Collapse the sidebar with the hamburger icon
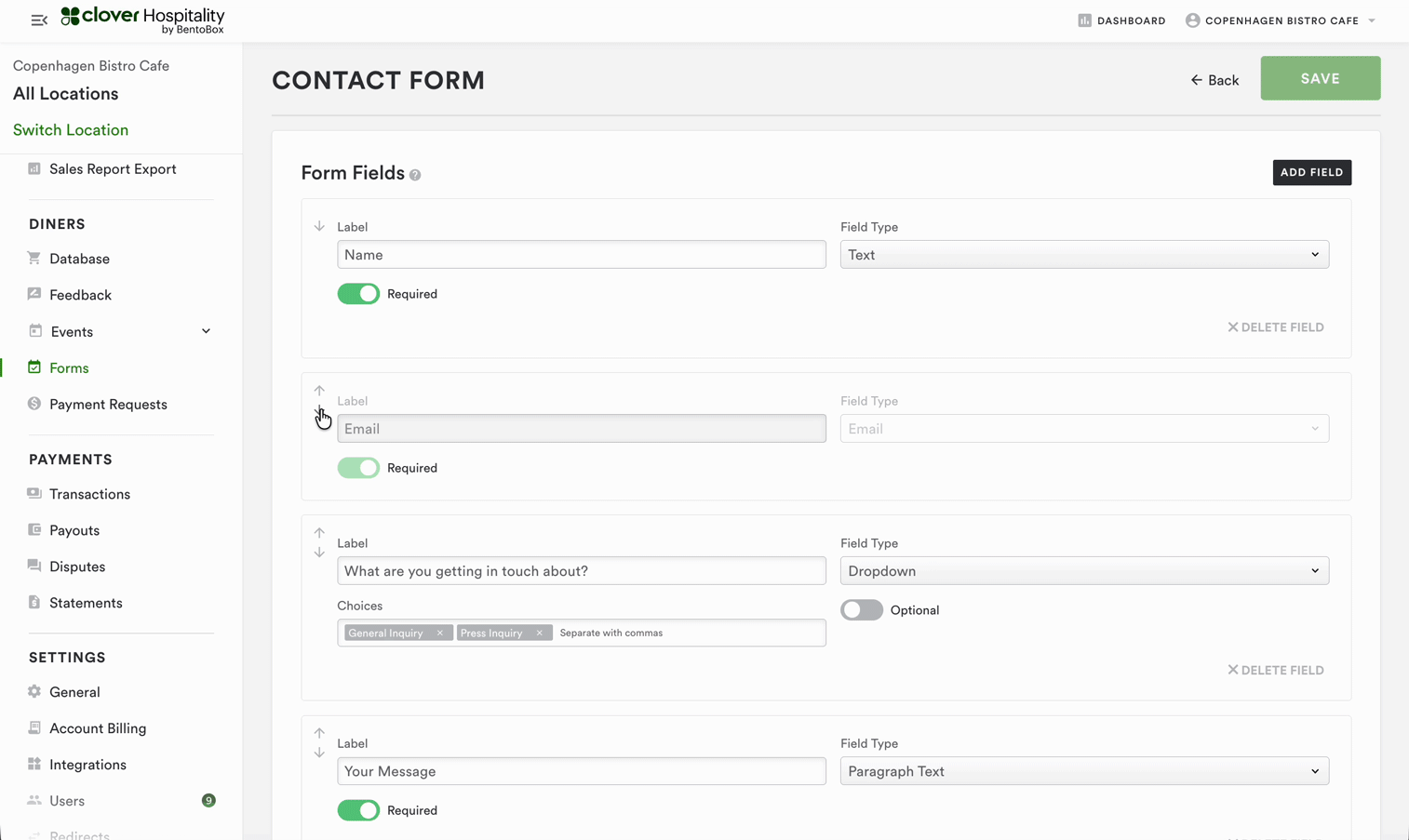 [x=39, y=20]
